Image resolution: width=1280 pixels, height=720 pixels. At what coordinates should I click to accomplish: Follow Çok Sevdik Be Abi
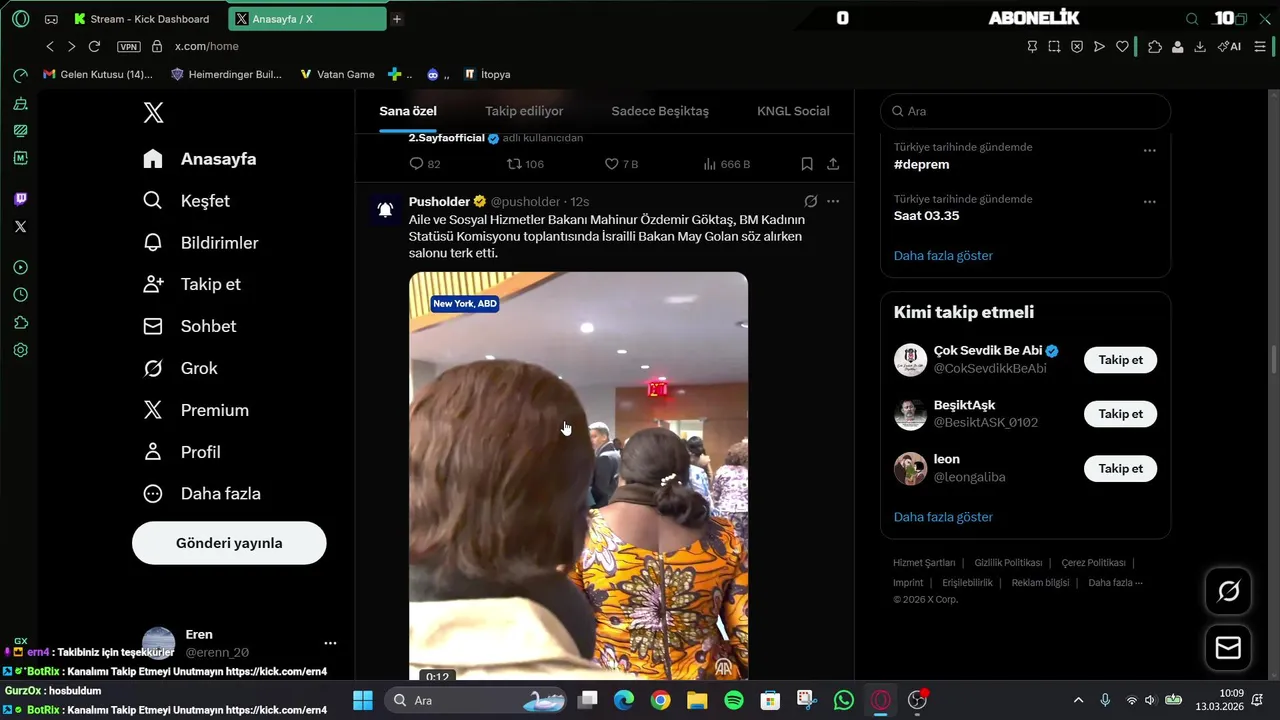coord(1120,360)
